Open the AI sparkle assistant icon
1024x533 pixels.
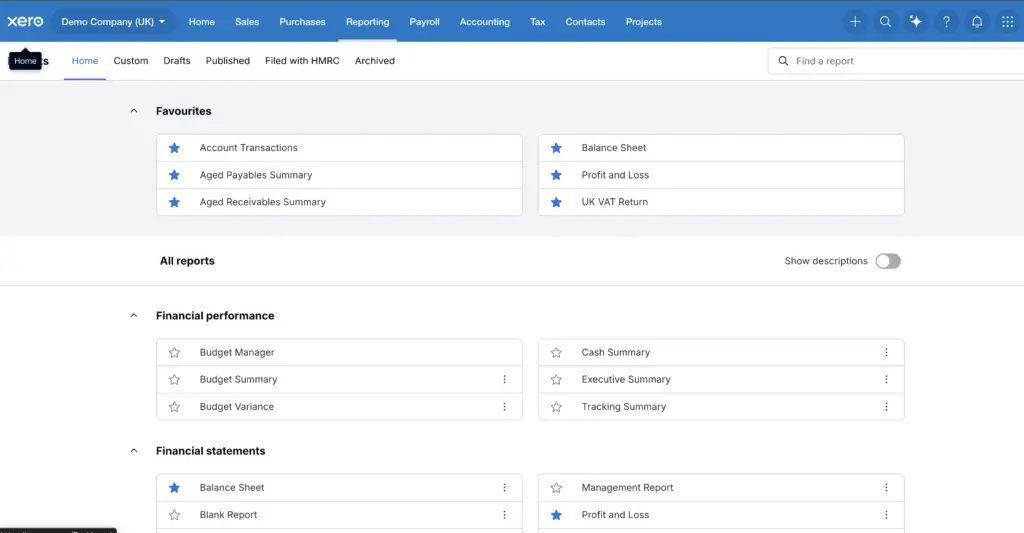tap(916, 22)
